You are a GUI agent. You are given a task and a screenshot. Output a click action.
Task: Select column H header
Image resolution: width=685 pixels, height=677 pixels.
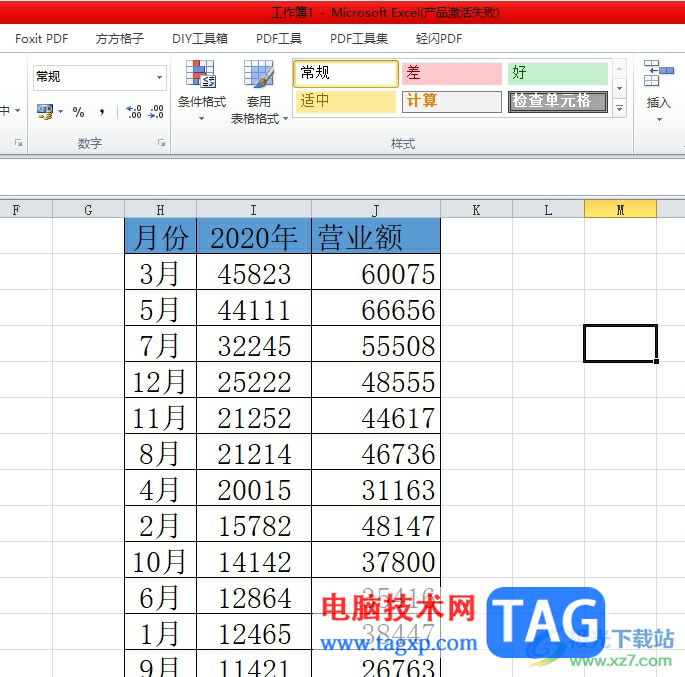(x=160, y=210)
